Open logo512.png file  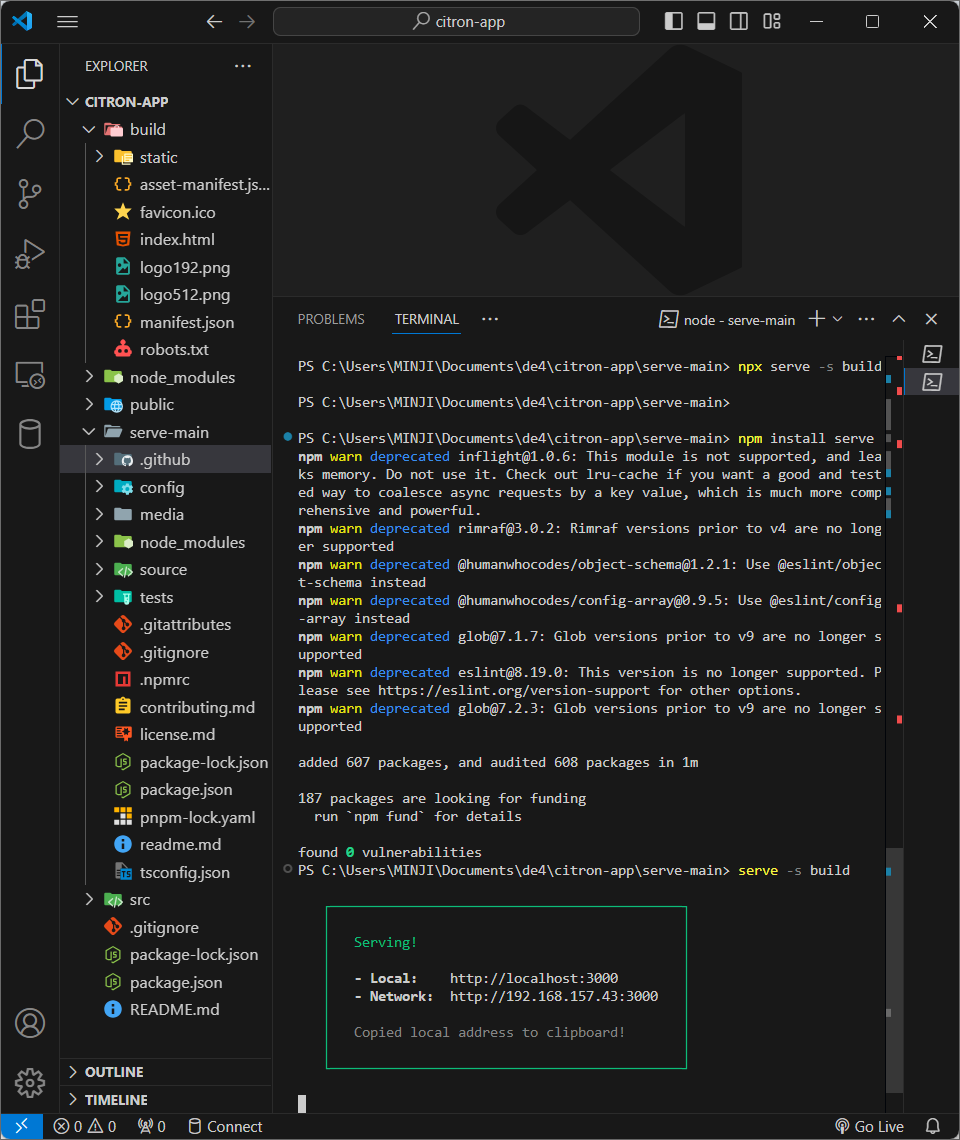[166, 294]
